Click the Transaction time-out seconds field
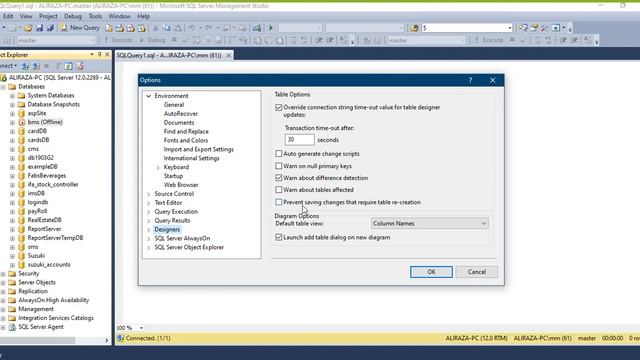This screenshot has width=640, height=360. [x=299, y=140]
